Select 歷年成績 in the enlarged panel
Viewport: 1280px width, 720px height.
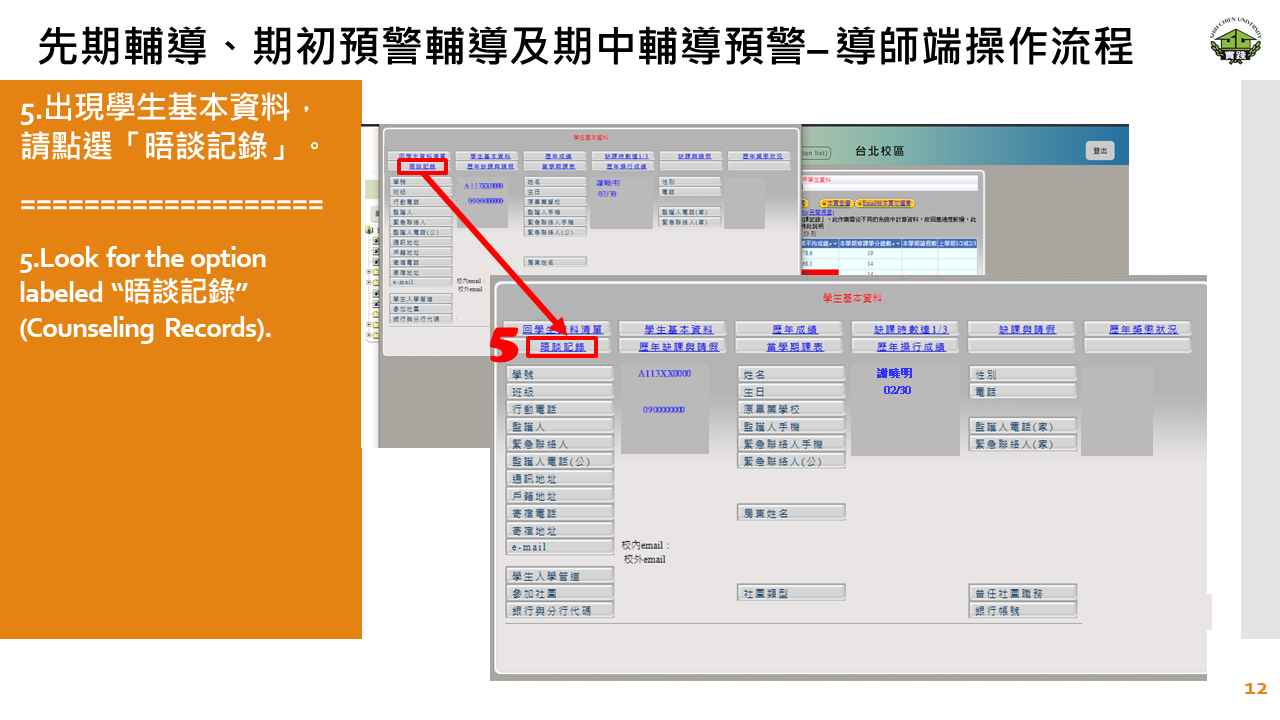[794, 329]
